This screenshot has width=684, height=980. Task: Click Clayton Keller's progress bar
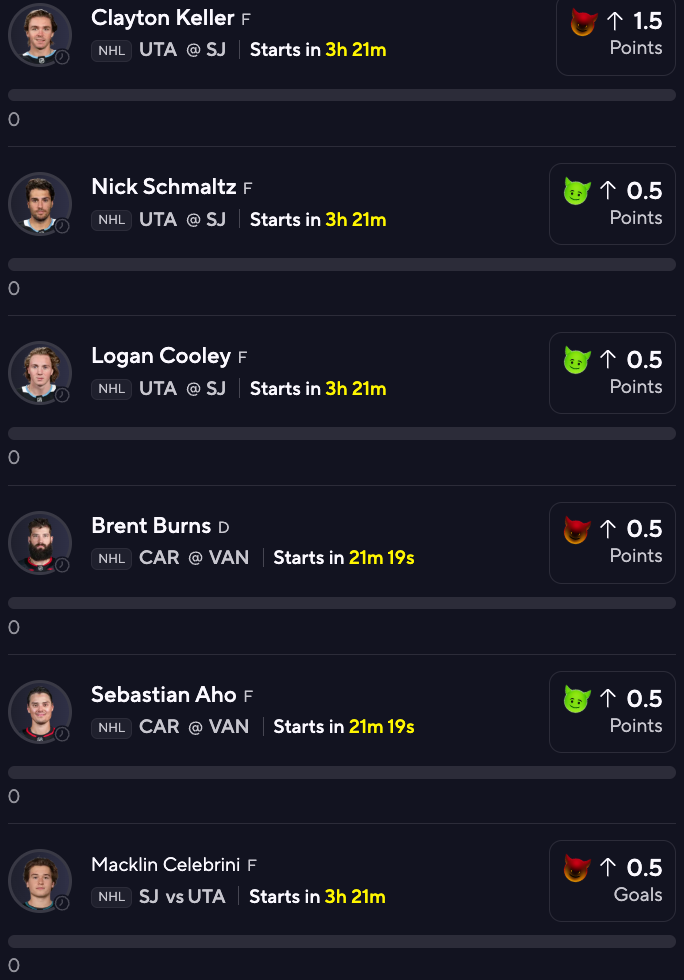[x=342, y=95]
